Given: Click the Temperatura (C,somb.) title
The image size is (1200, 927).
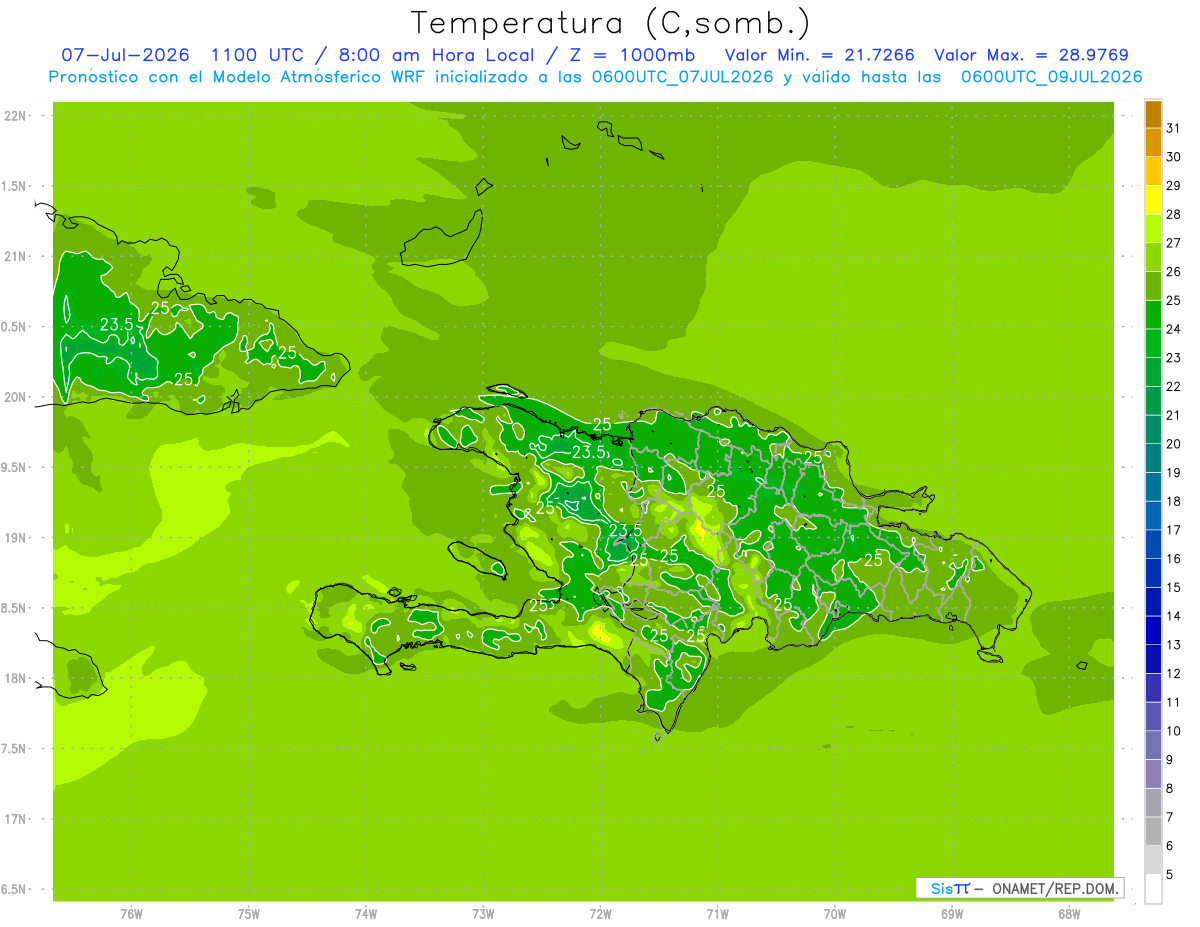Looking at the screenshot, I should (611, 22).
